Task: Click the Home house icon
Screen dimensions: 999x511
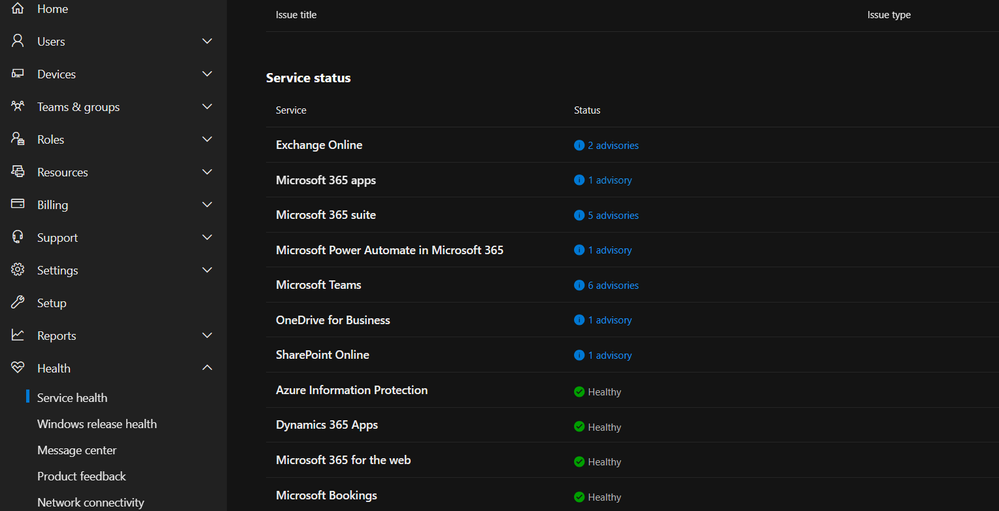Action: [18, 9]
